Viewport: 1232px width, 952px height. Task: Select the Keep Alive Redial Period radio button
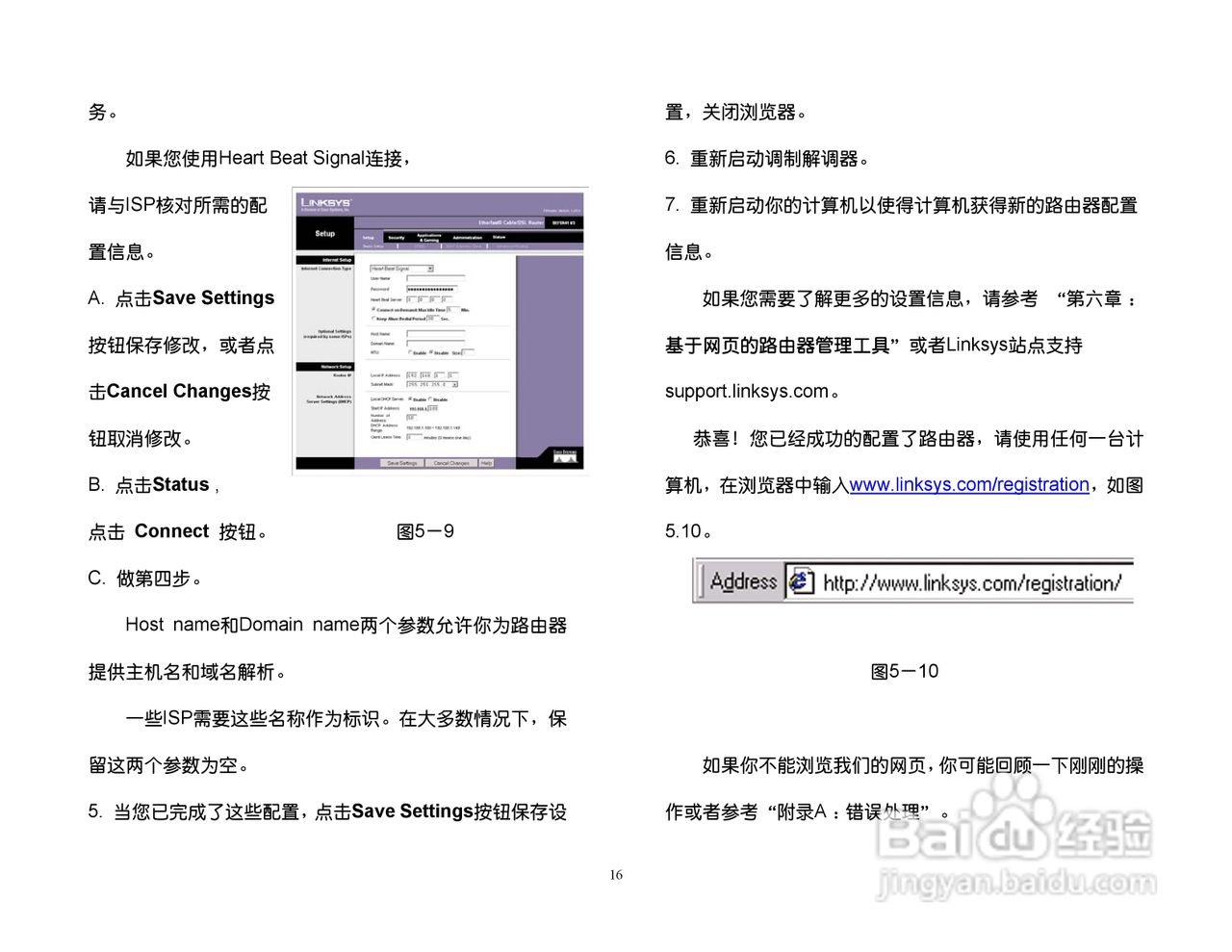(x=373, y=319)
